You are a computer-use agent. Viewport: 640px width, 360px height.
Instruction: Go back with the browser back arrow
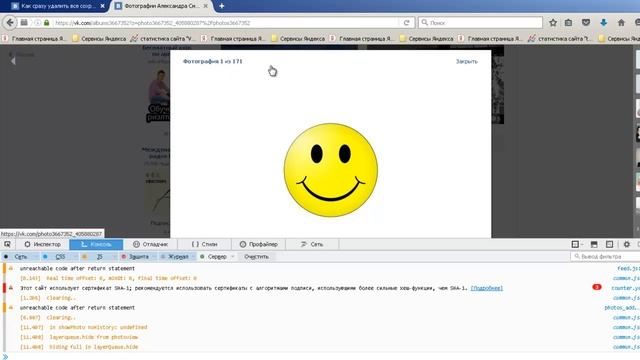[x=10, y=23]
